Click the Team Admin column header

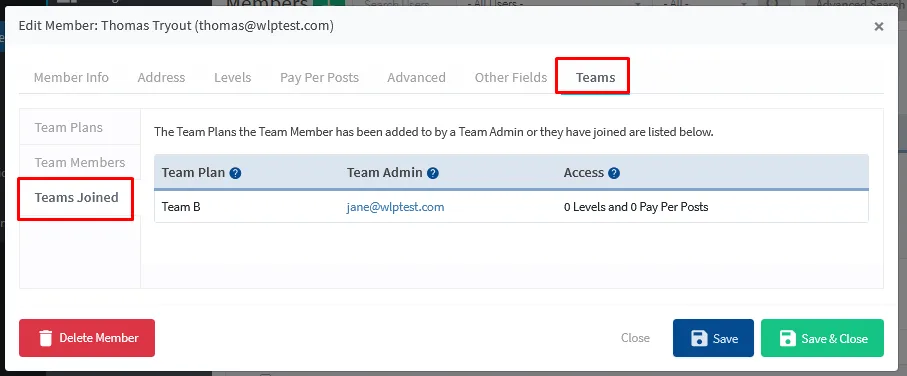point(385,172)
